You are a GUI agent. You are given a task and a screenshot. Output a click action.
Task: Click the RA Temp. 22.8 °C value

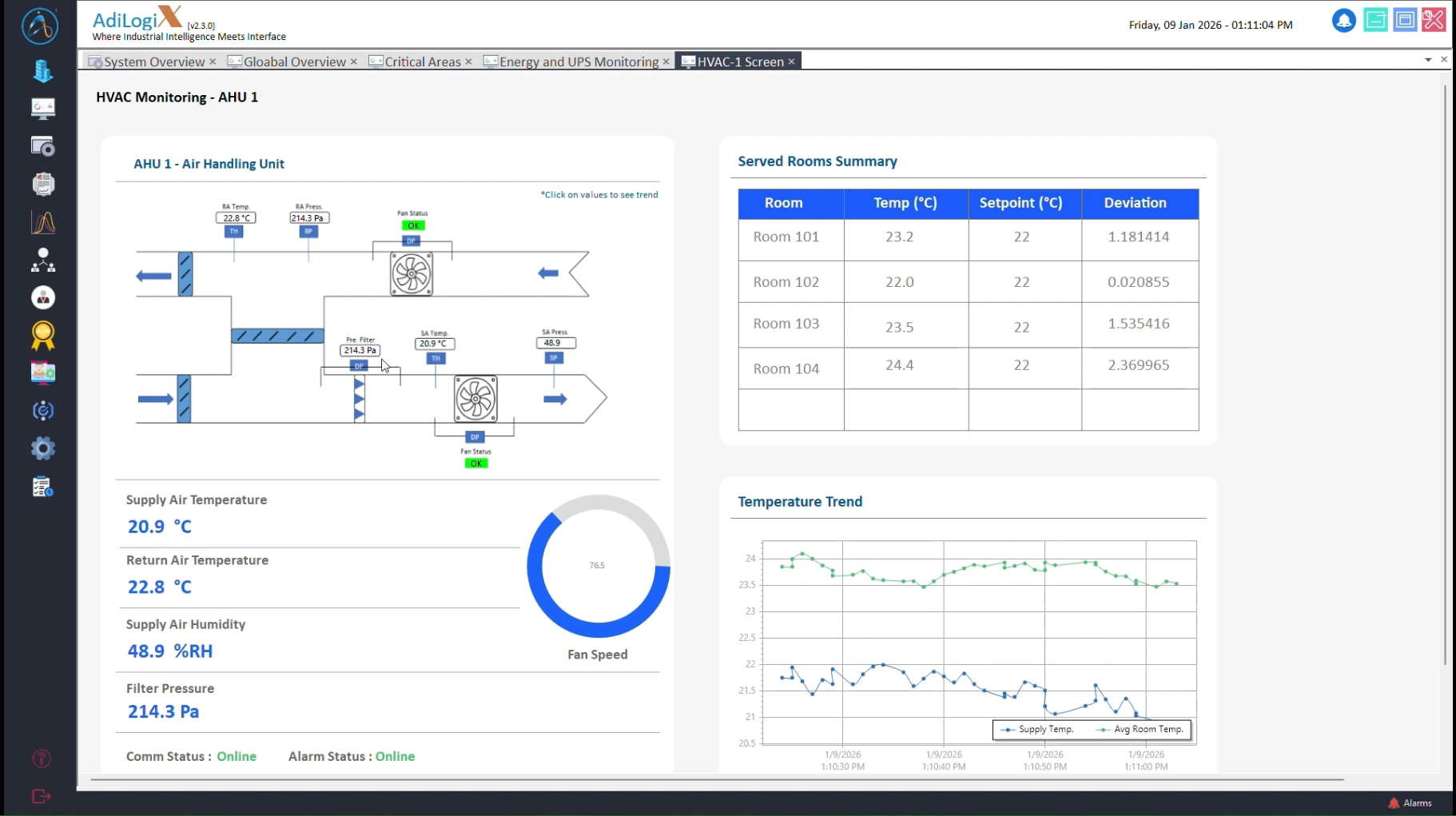236,217
